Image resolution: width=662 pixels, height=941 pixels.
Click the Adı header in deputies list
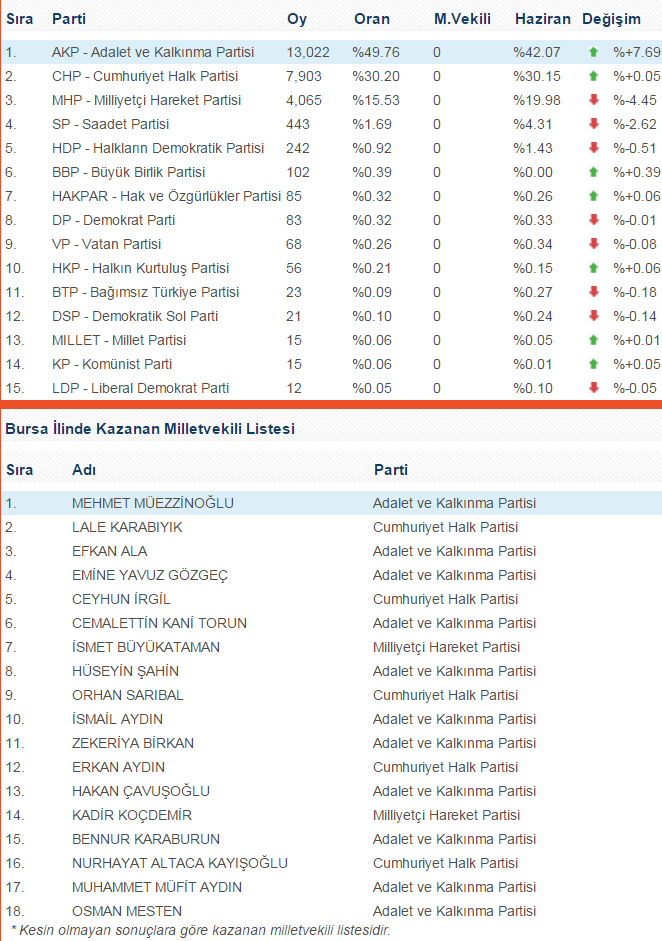(x=84, y=470)
